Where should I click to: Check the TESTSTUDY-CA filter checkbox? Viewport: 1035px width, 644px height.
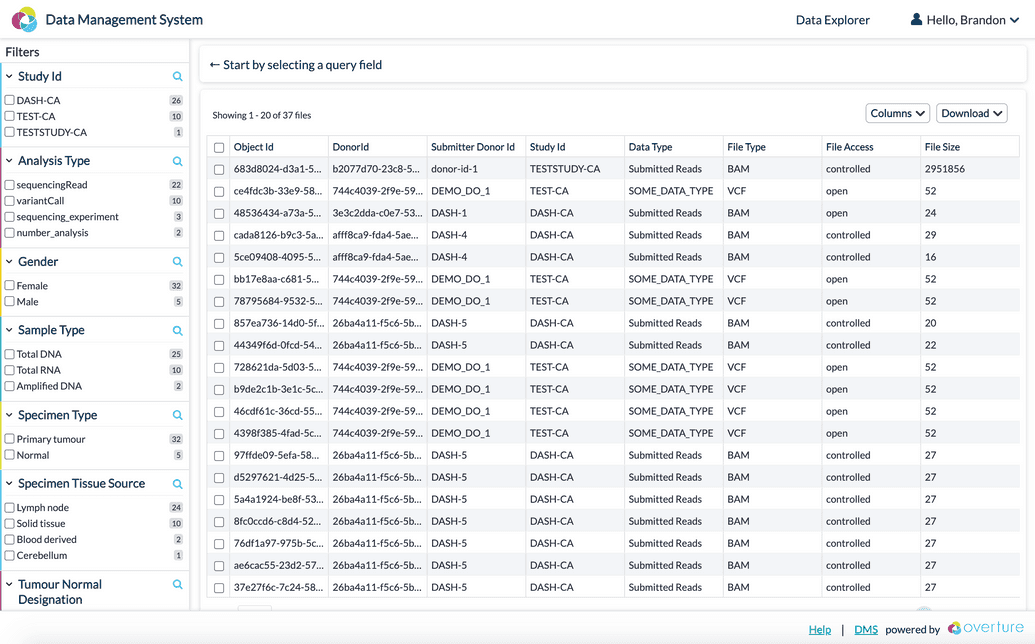coord(10,132)
